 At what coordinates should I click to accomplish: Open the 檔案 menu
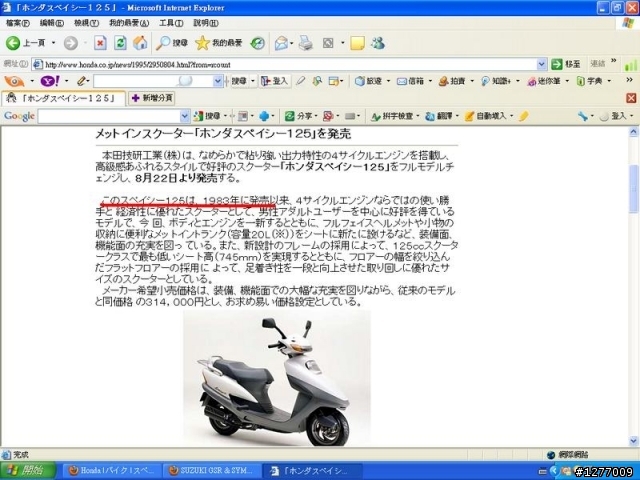pyautogui.click(x=18, y=23)
